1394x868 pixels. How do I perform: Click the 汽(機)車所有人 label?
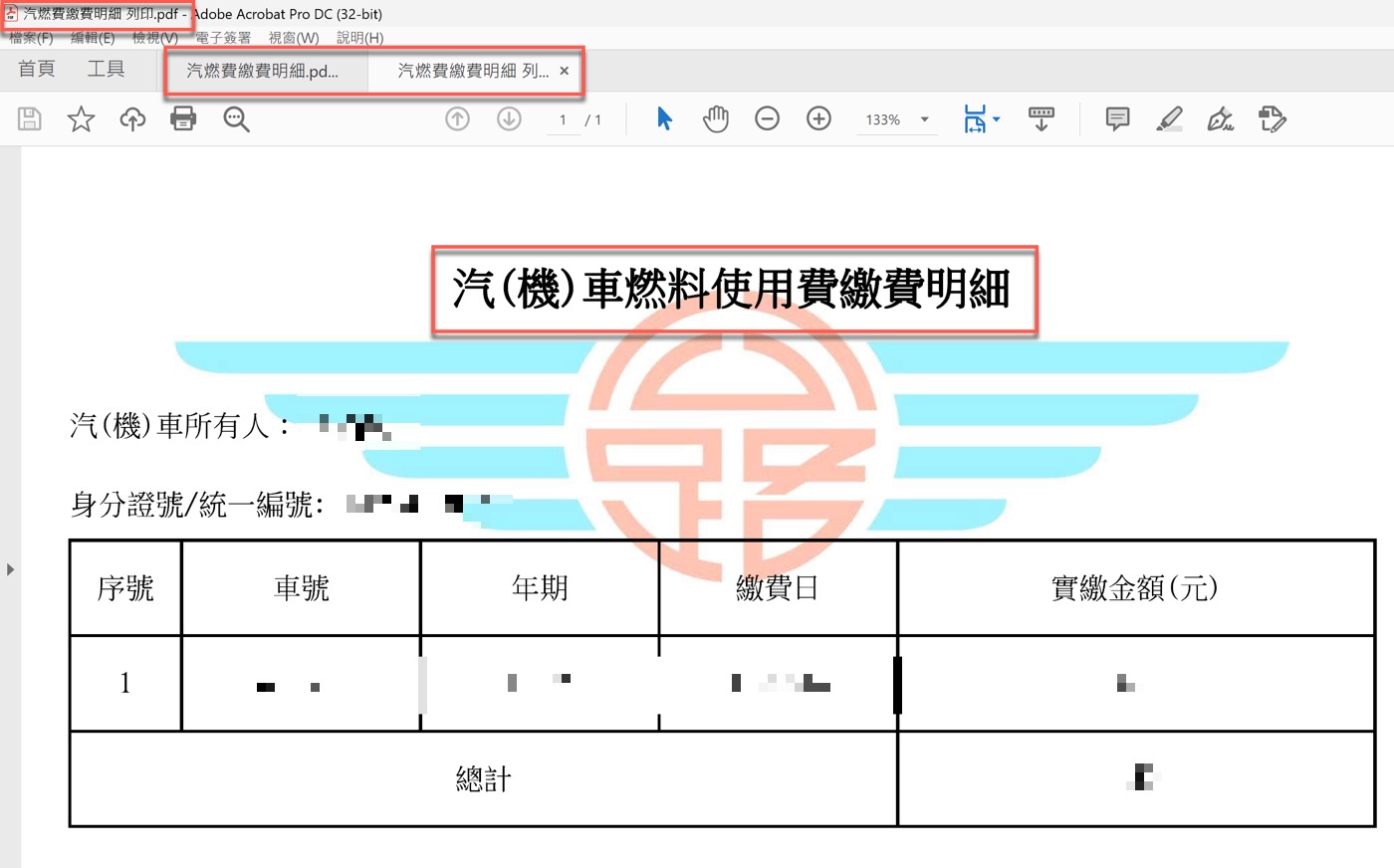(x=179, y=426)
